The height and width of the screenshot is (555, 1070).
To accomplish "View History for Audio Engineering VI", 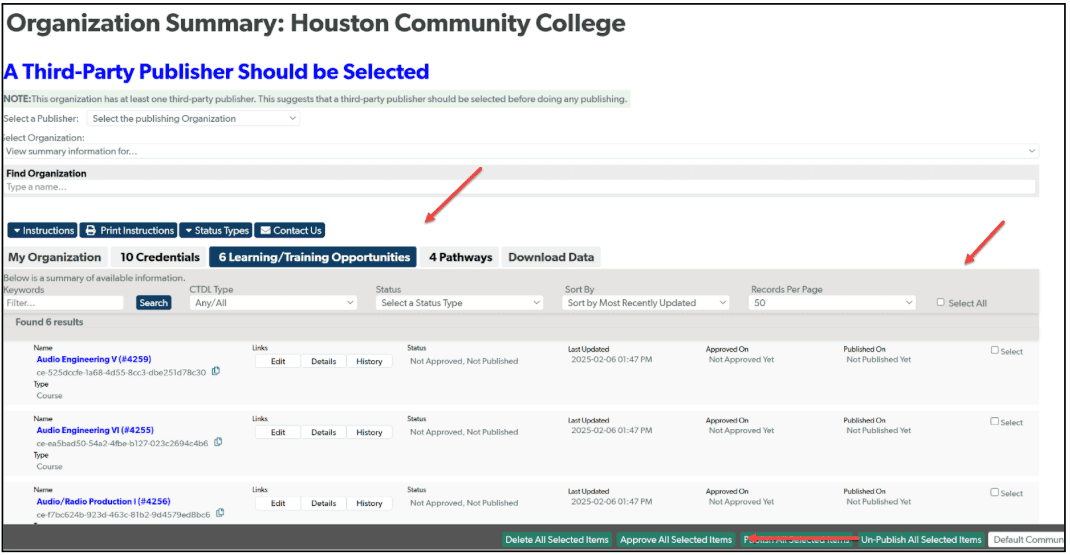I will [x=369, y=433].
